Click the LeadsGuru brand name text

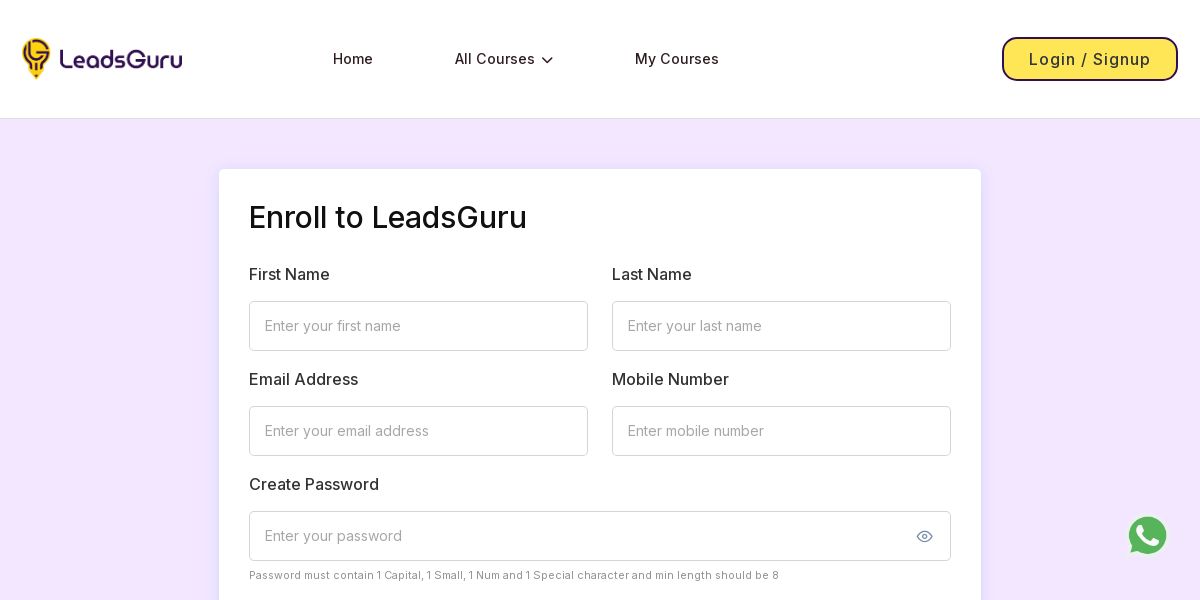click(121, 59)
